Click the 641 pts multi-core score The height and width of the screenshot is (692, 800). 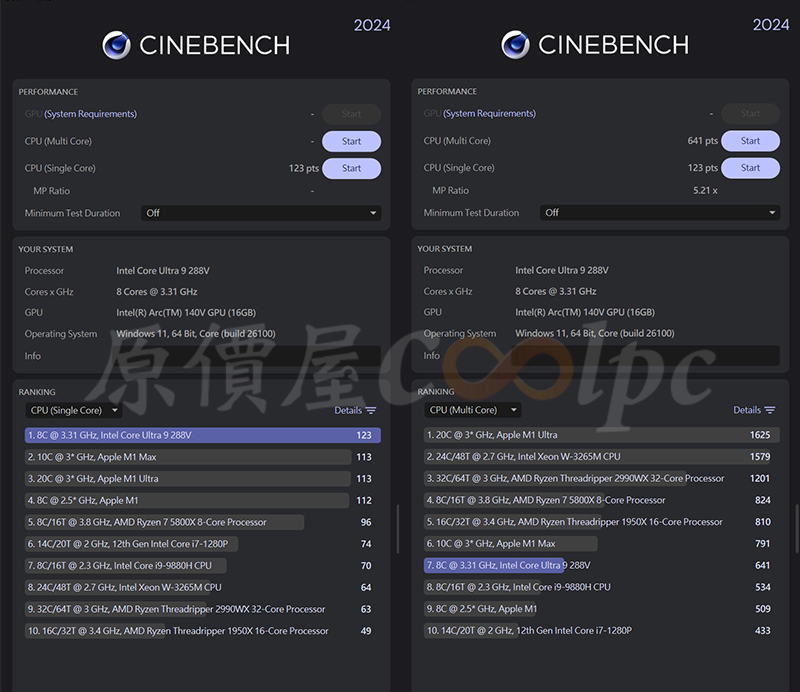[702, 141]
